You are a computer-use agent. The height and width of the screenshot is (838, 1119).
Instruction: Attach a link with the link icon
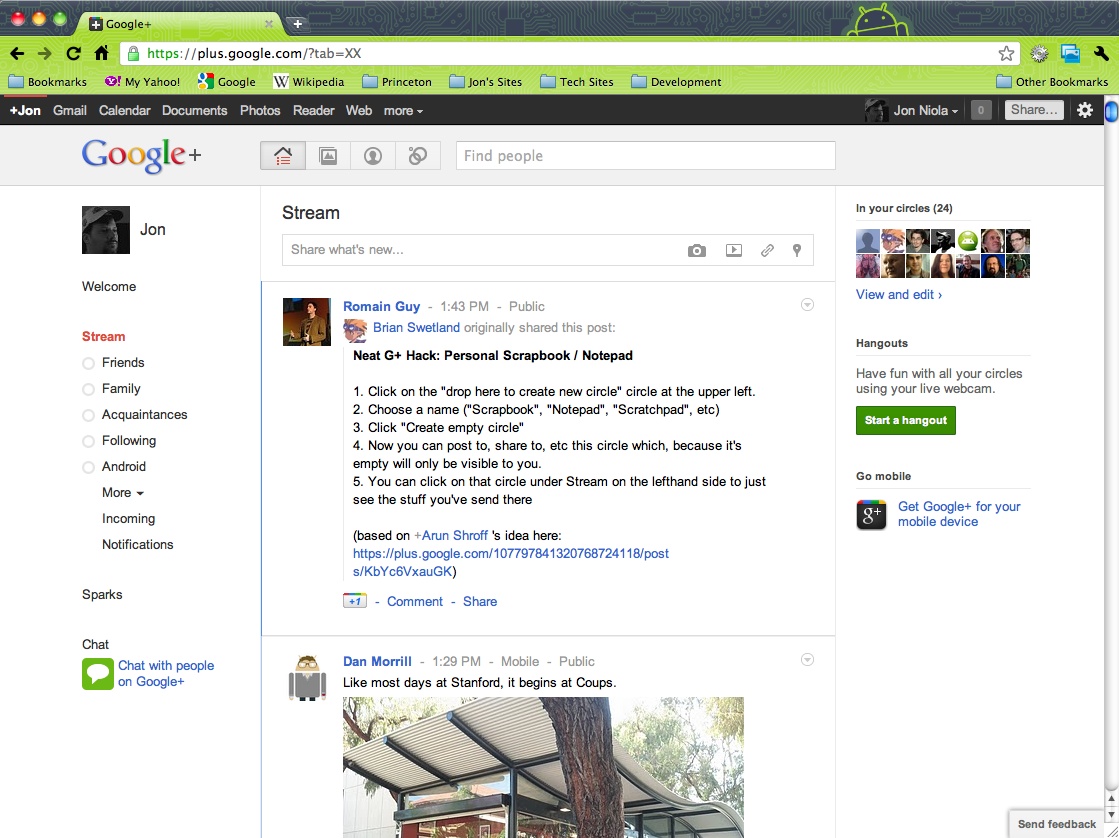point(767,251)
